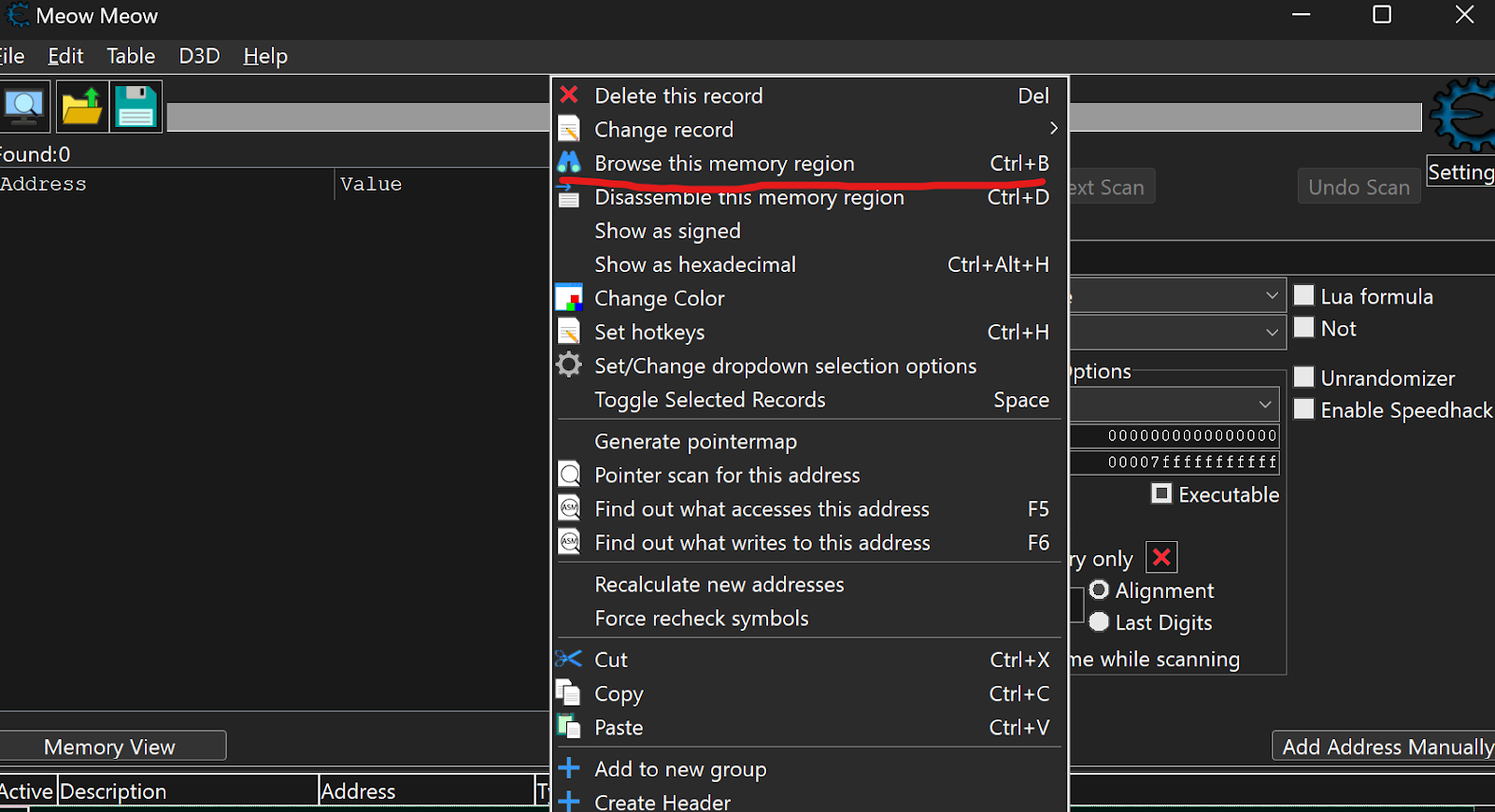Open the process list monitor icon
Image resolution: width=1495 pixels, height=812 pixels.
click(24, 107)
